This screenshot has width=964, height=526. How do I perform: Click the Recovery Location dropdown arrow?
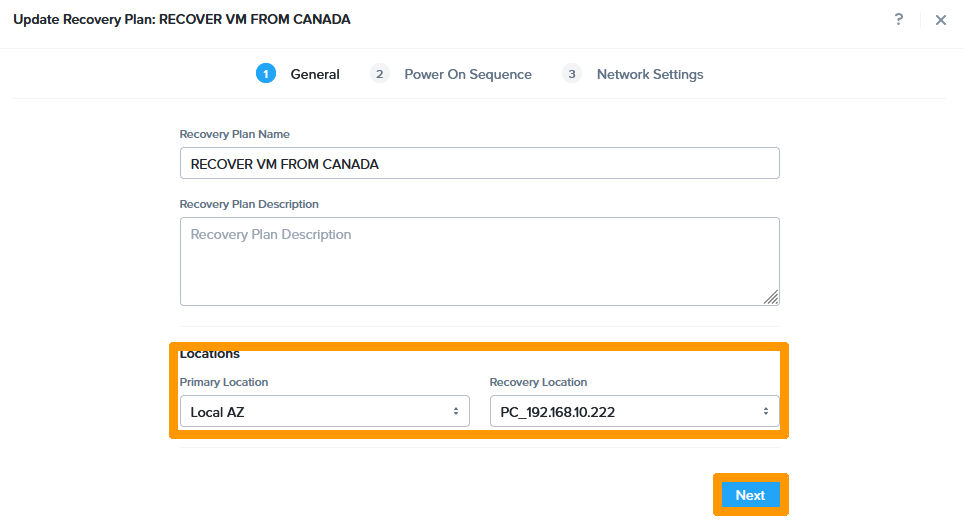(x=766, y=411)
